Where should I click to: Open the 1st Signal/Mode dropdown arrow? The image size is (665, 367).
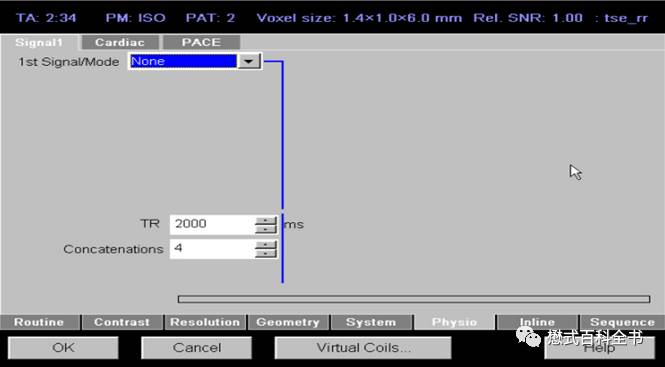click(249, 62)
